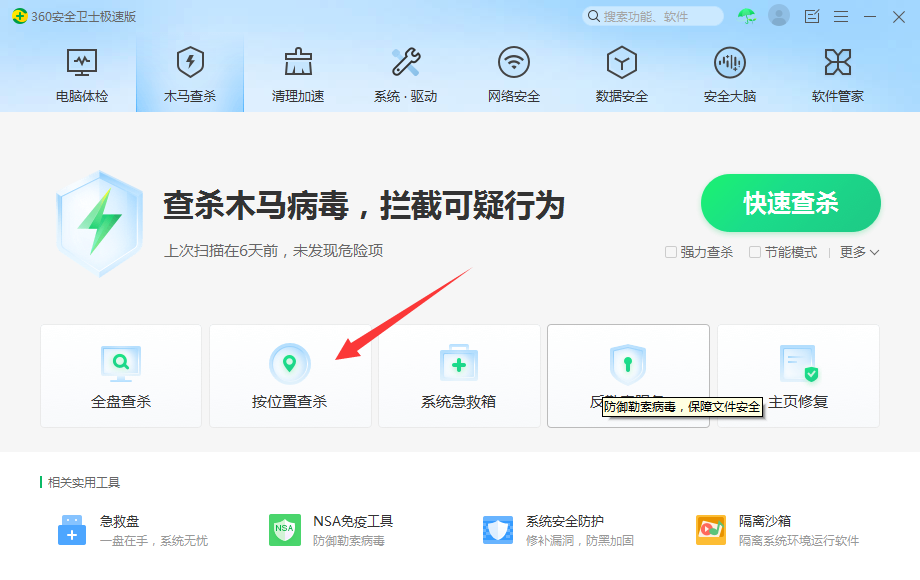Open the 网络安全 wifi icon
The height and width of the screenshot is (580, 920).
pos(514,62)
